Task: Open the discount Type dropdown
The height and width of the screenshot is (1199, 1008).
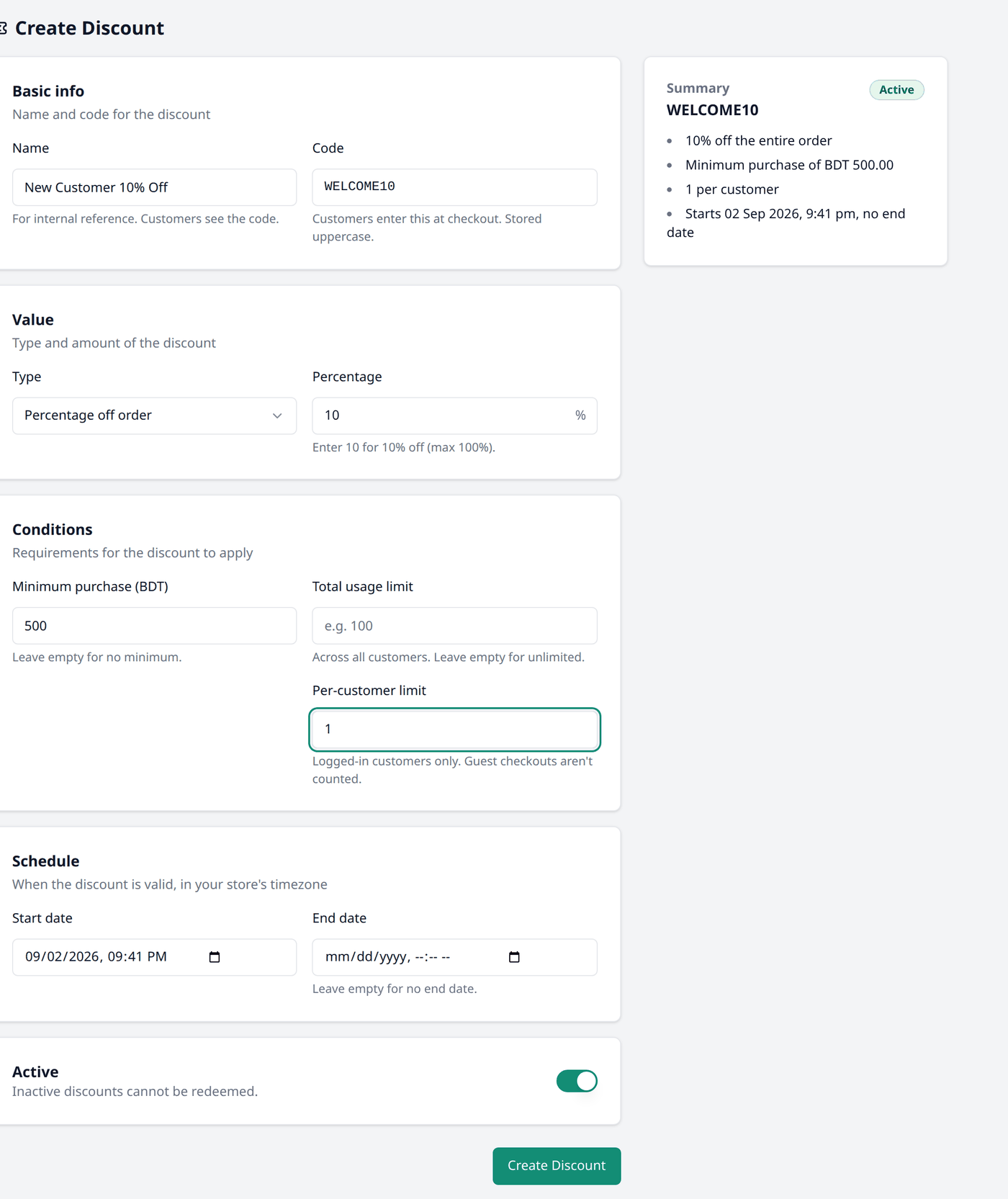Action: click(x=154, y=416)
